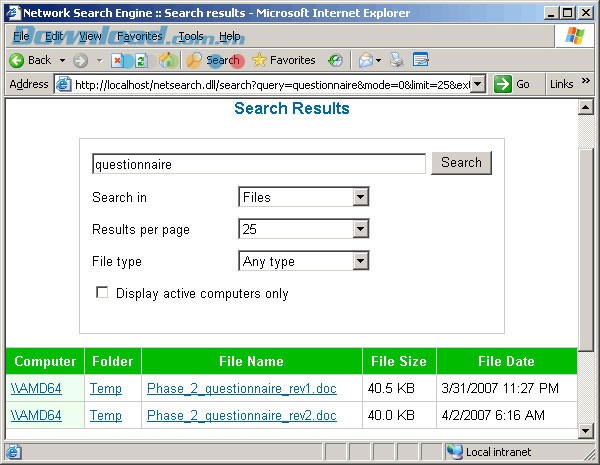Click the Search button beside the query box

(x=461, y=163)
